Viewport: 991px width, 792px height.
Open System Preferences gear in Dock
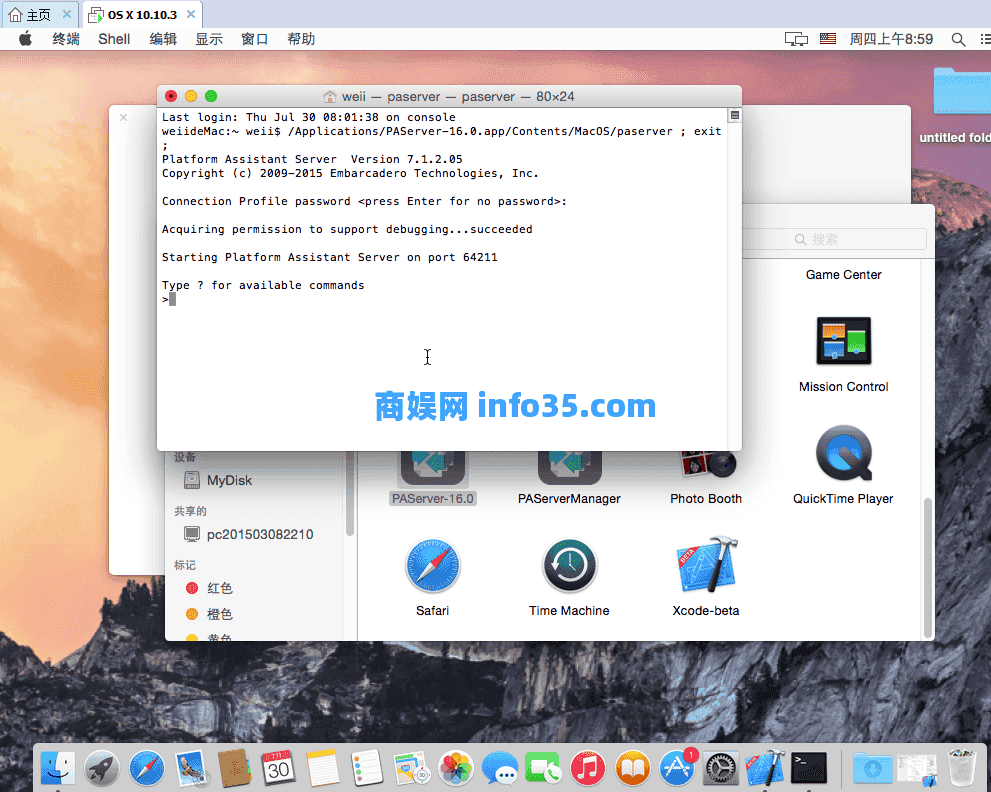pos(720,768)
